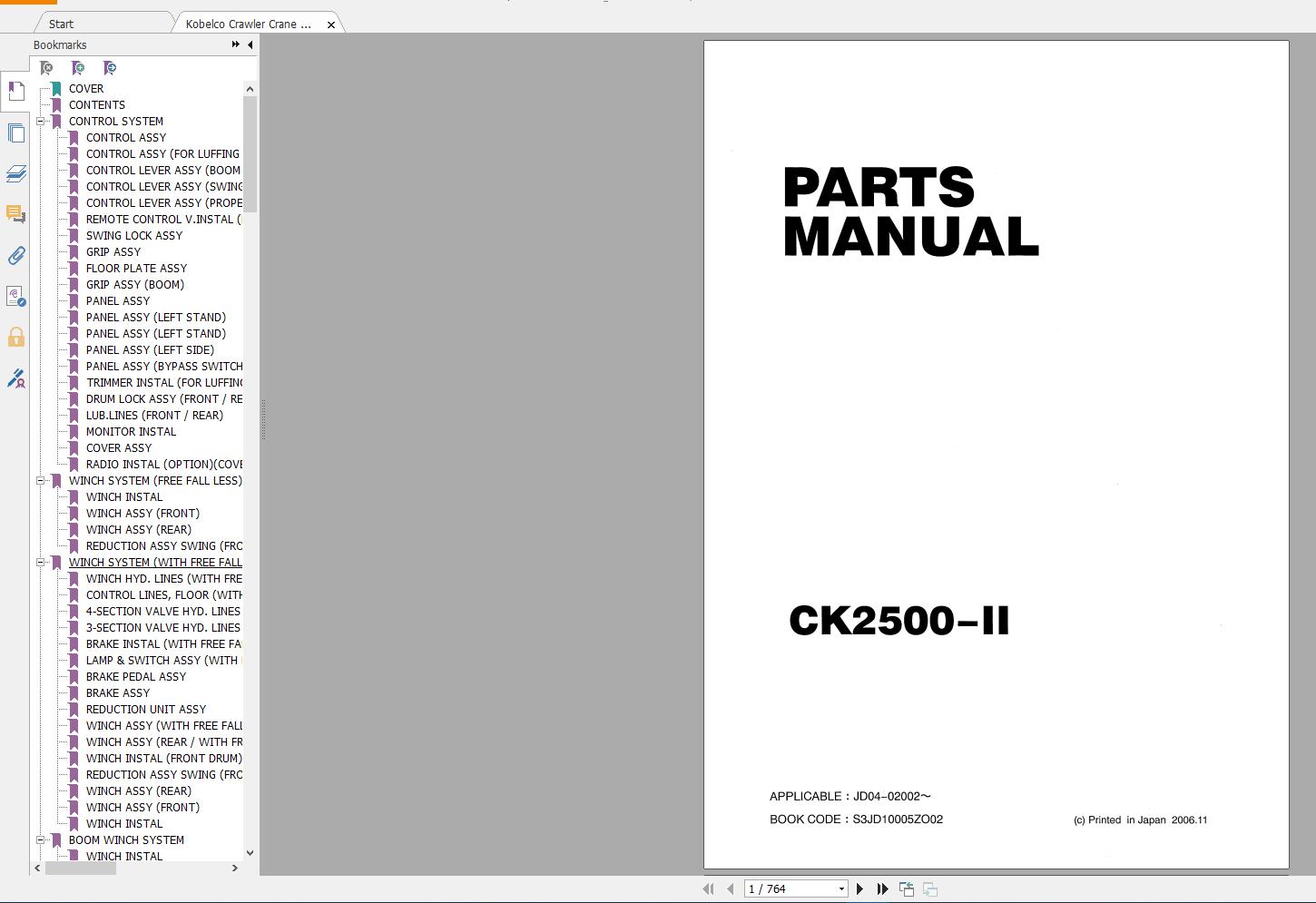This screenshot has width=1316, height=903.
Task: Collapse the CONTROL SYSTEM bookmark group
Action: click(41, 122)
